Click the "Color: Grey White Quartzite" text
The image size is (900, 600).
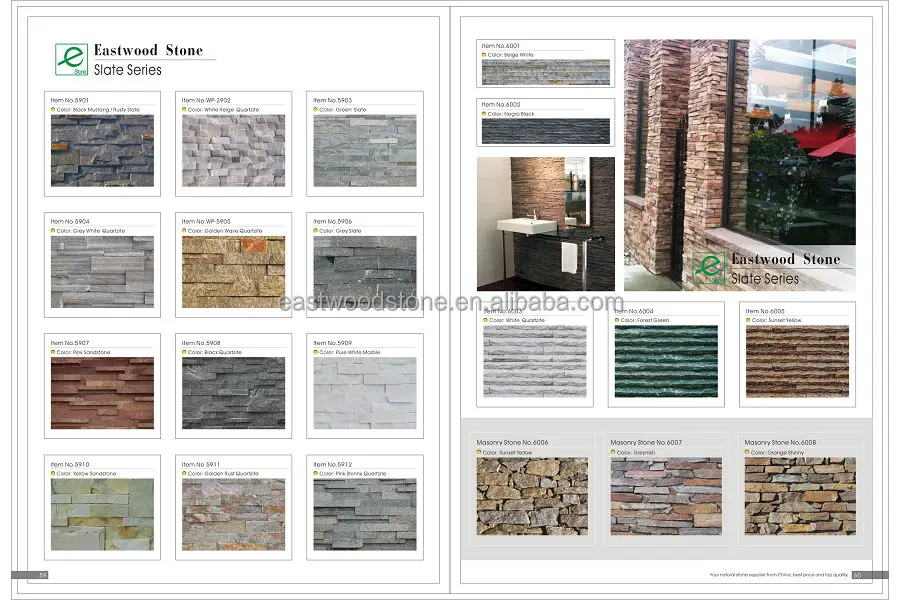91,231
